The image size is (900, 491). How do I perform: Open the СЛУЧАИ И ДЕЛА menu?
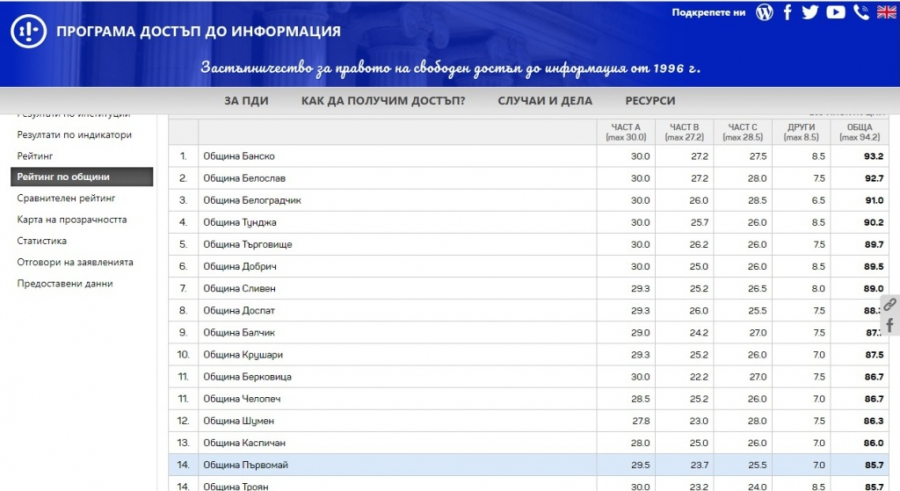point(545,100)
